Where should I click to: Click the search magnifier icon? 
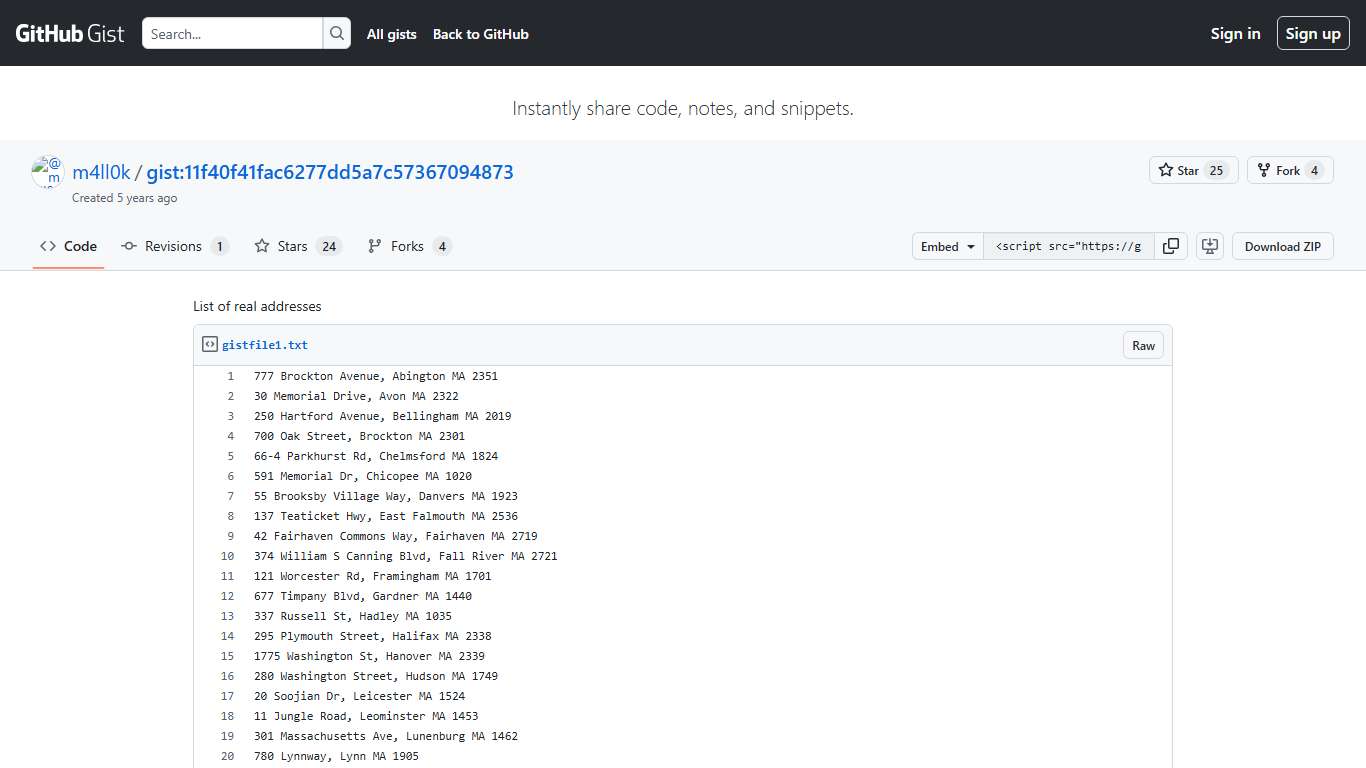coord(337,33)
